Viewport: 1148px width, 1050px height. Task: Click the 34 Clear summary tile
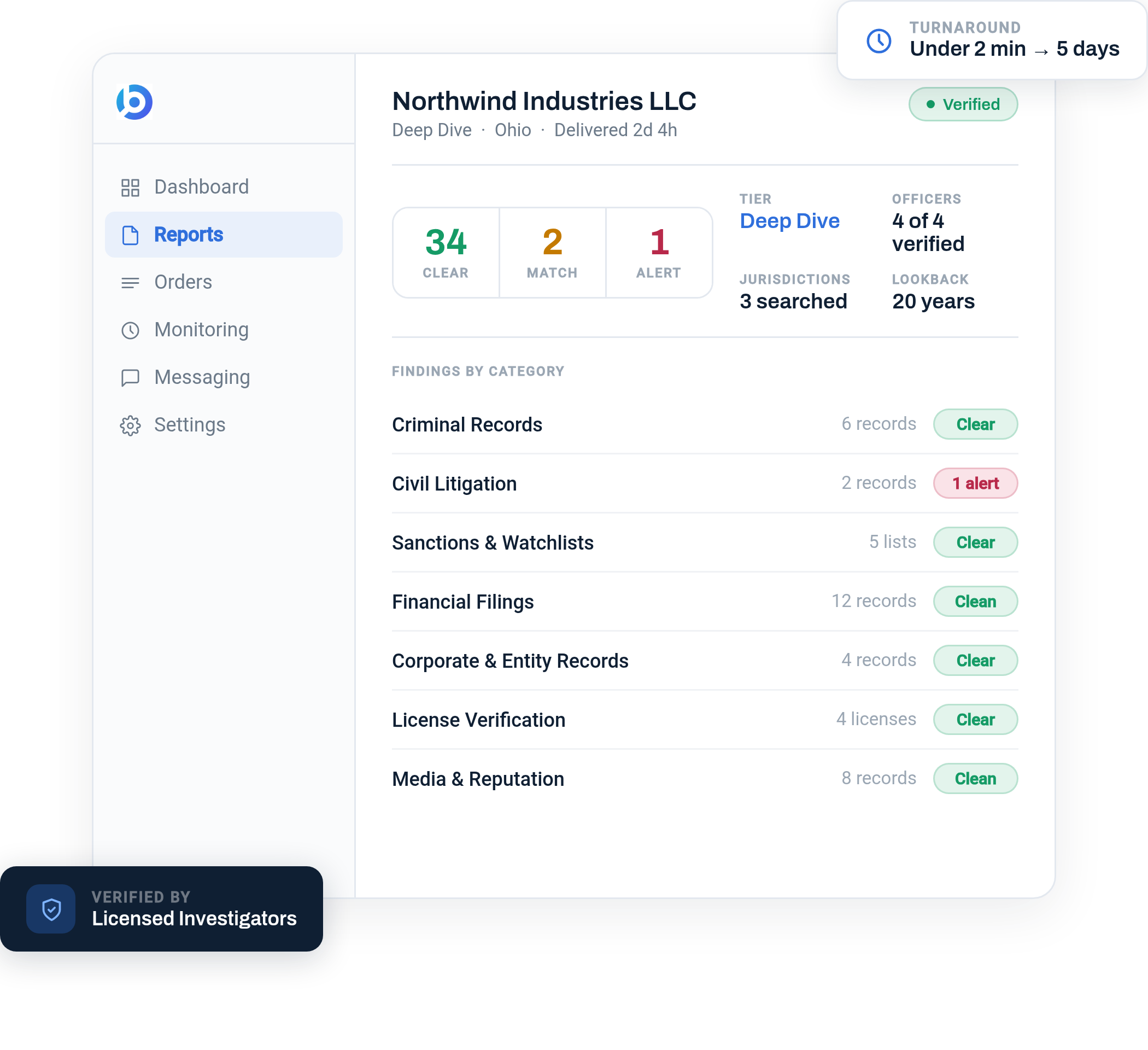click(446, 253)
